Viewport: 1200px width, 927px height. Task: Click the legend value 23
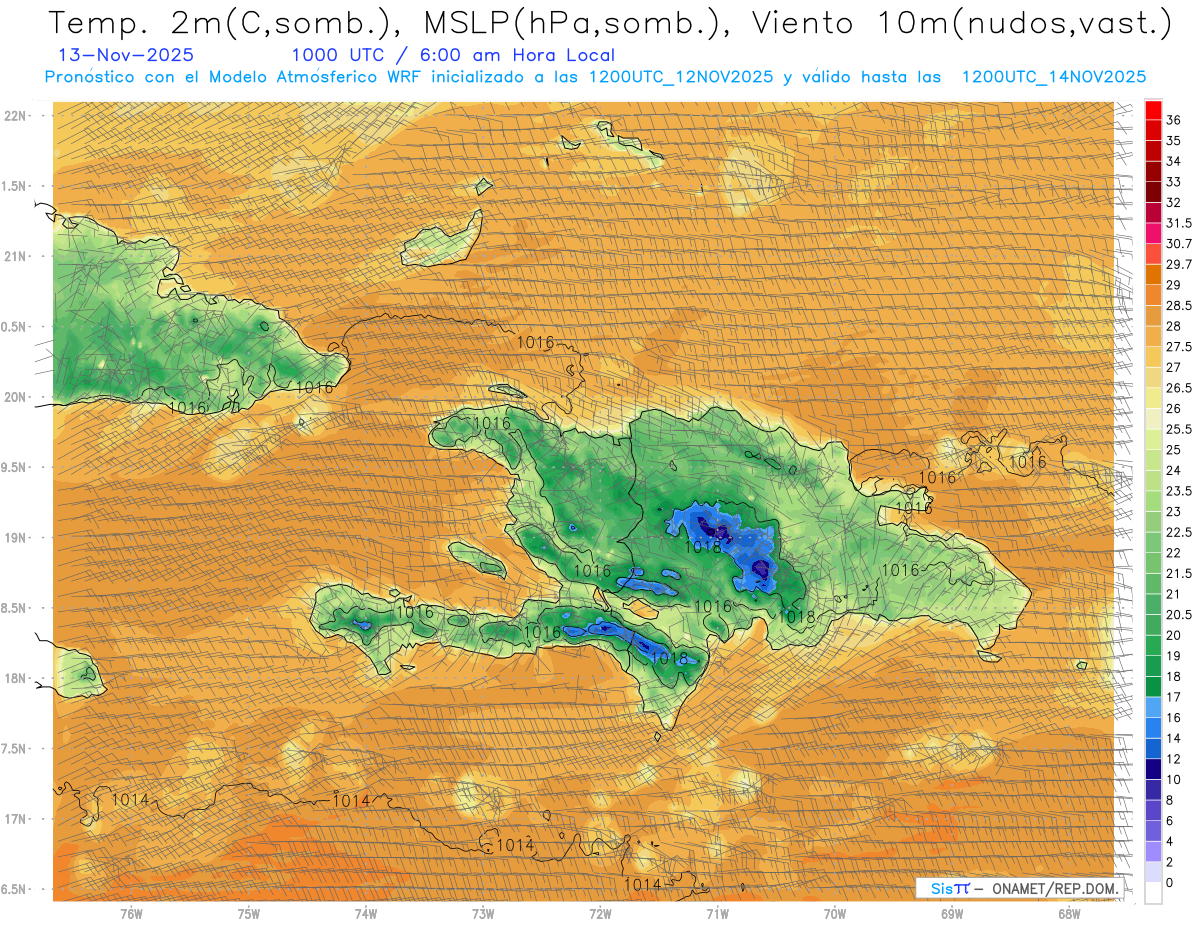tap(1174, 512)
